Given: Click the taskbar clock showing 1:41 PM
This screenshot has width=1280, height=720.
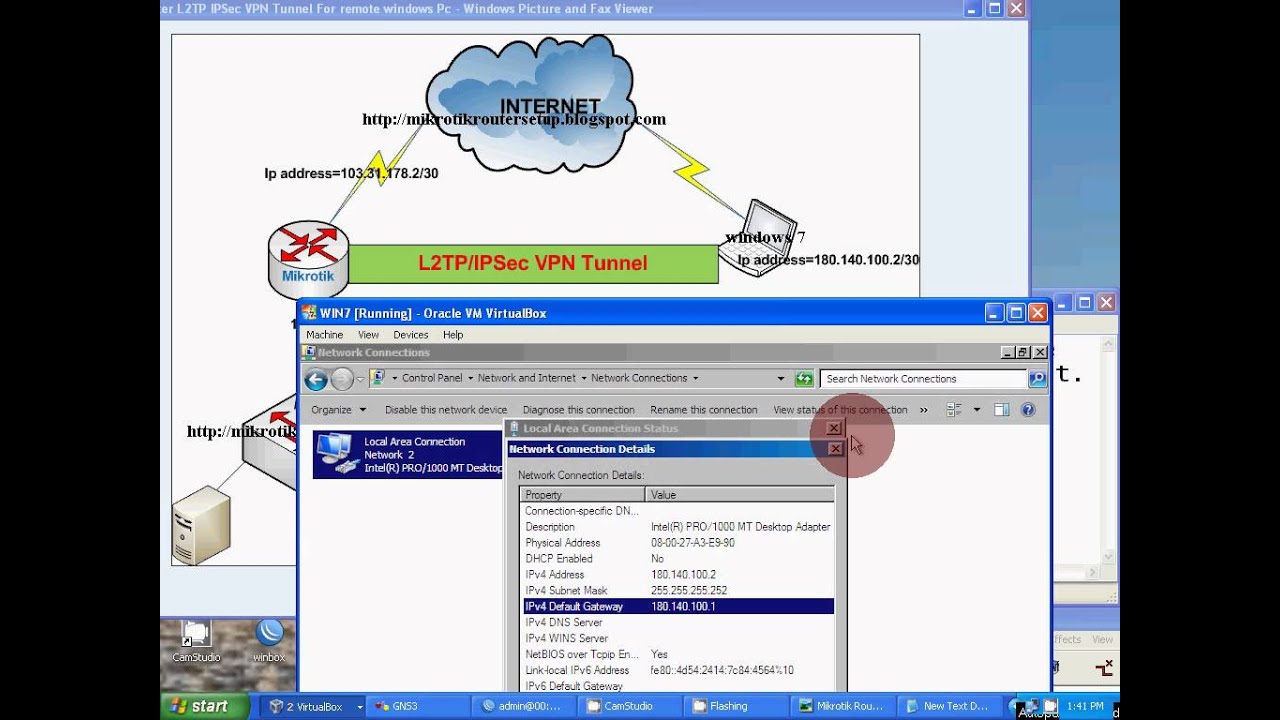Looking at the screenshot, I should point(1085,706).
